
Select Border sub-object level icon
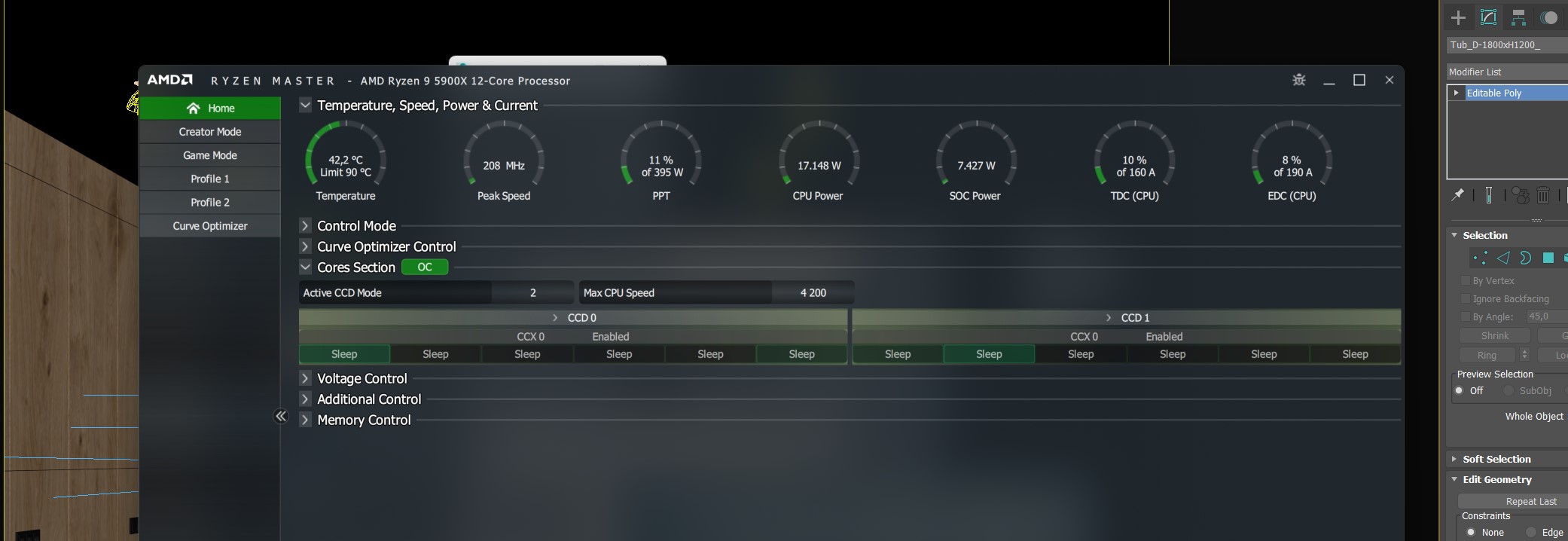1525,258
